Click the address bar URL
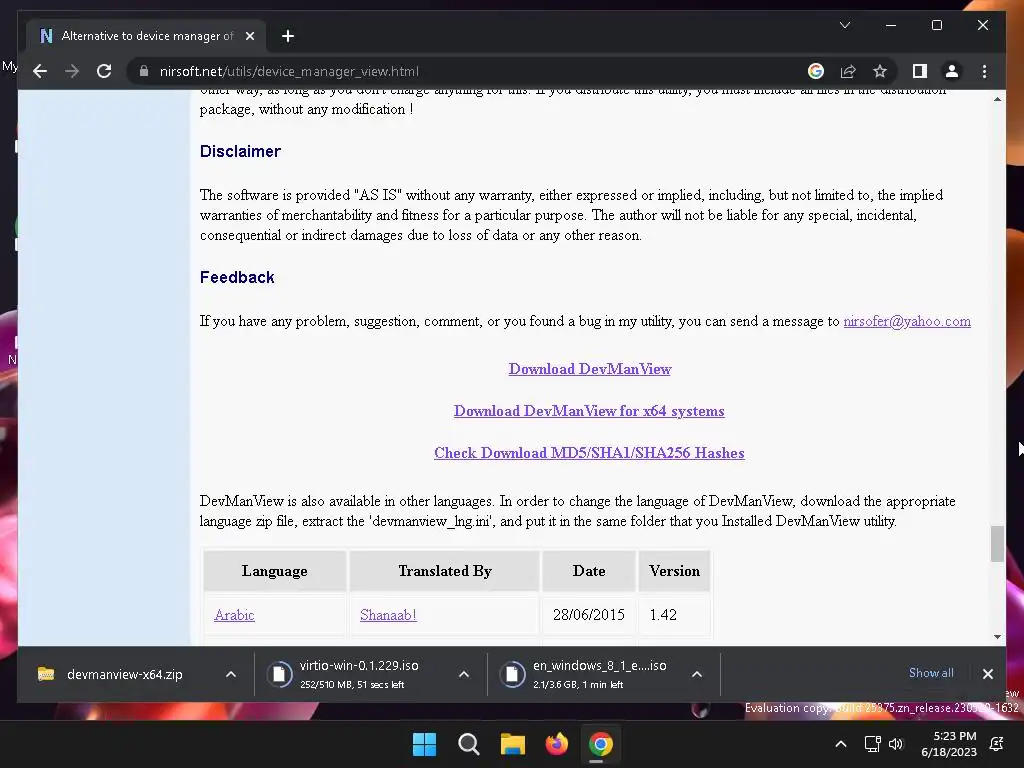This screenshot has height=768, width=1024. (x=289, y=71)
